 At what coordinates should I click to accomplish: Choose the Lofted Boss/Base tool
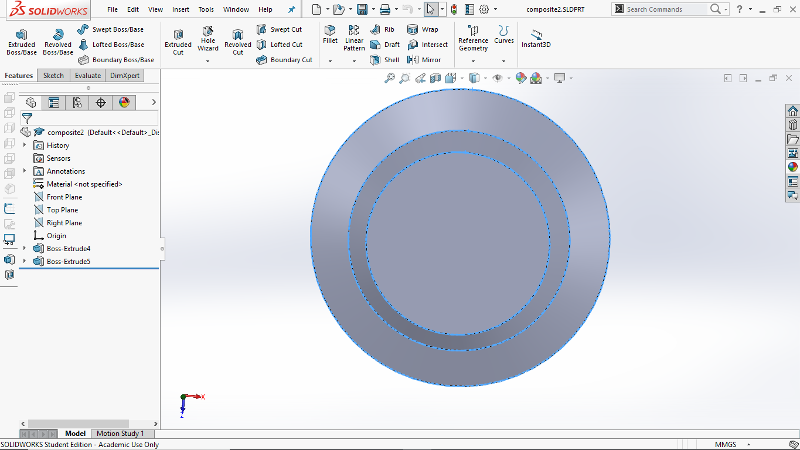[111, 44]
